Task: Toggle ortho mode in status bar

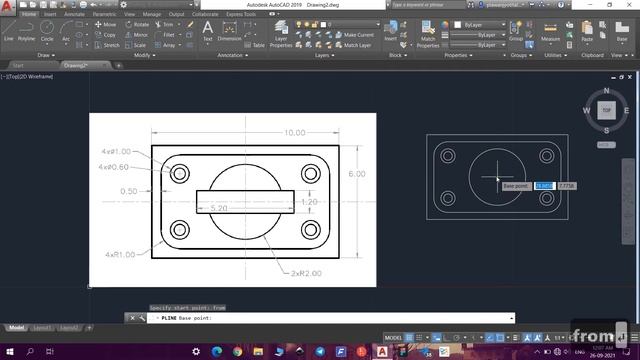Action: pyautogui.click(x=447, y=338)
